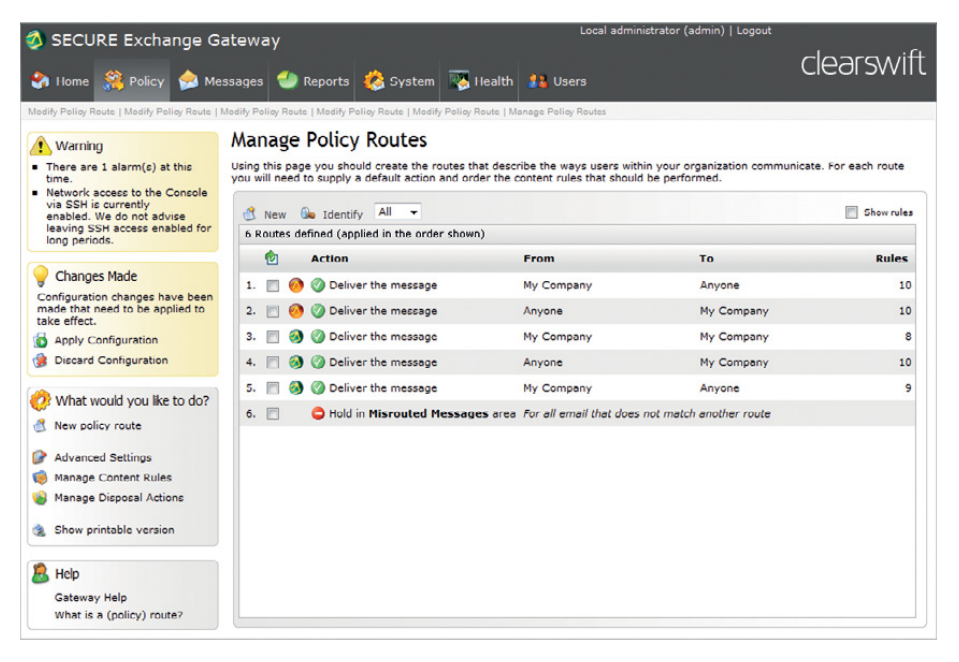Image resolution: width=959 pixels, height=662 pixels.
Task: Click the Users people icon
Action: coord(538,81)
